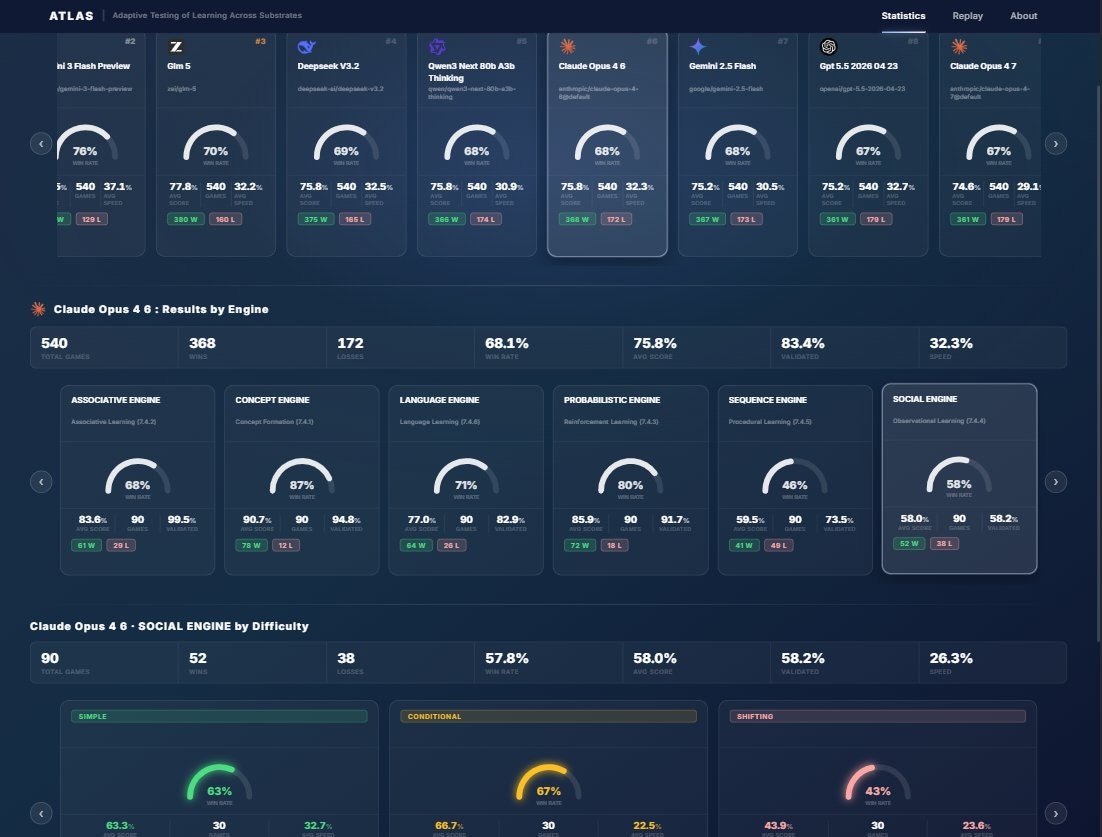1102x837 pixels.
Task: Click the #3 rank on Glm 5 card
Action: click(260, 41)
